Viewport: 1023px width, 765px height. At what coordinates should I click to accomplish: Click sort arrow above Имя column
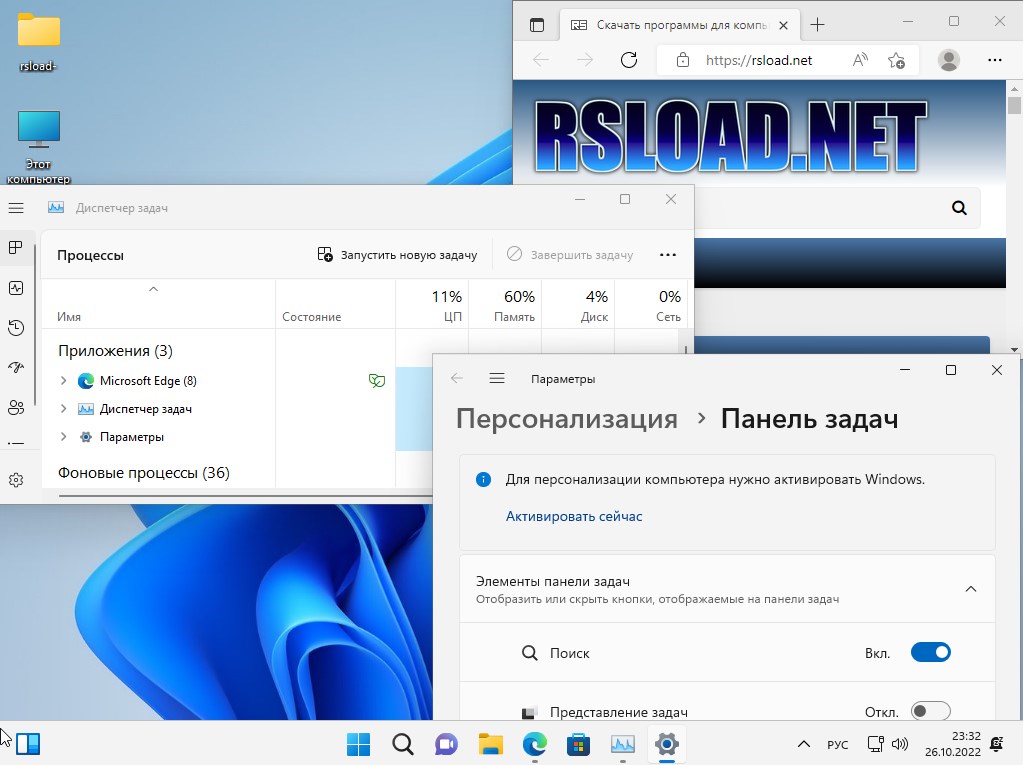153,289
